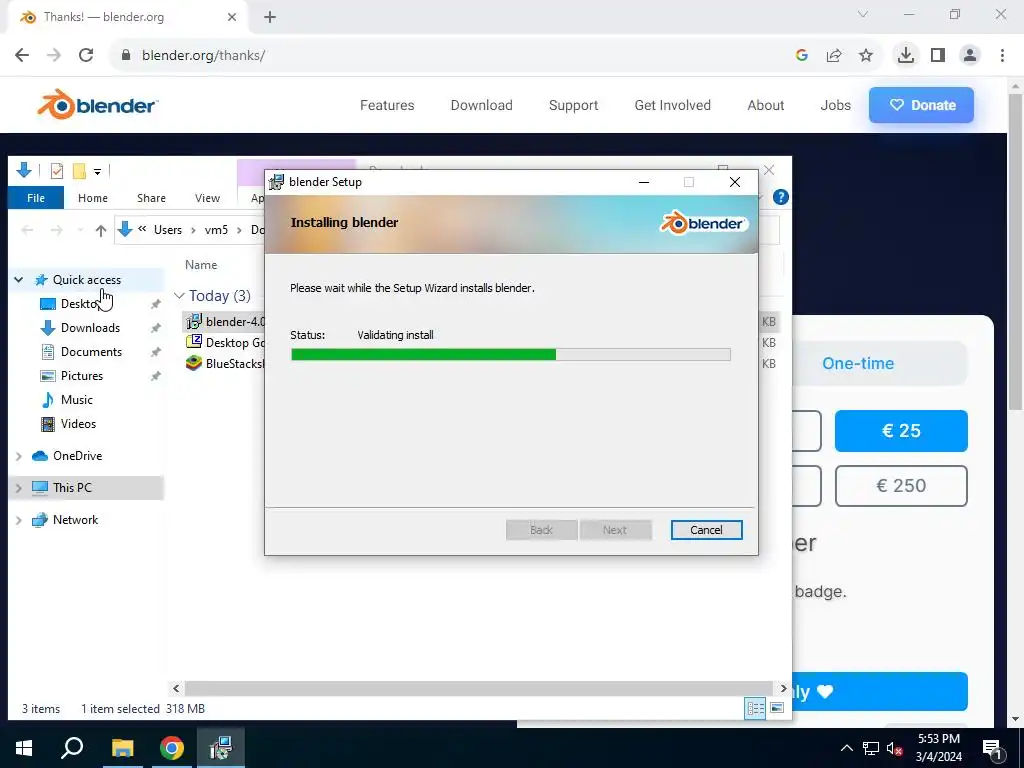Reload the blender.org page
Screen dimensions: 1024x768
pyautogui.click(x=86, y=55)
